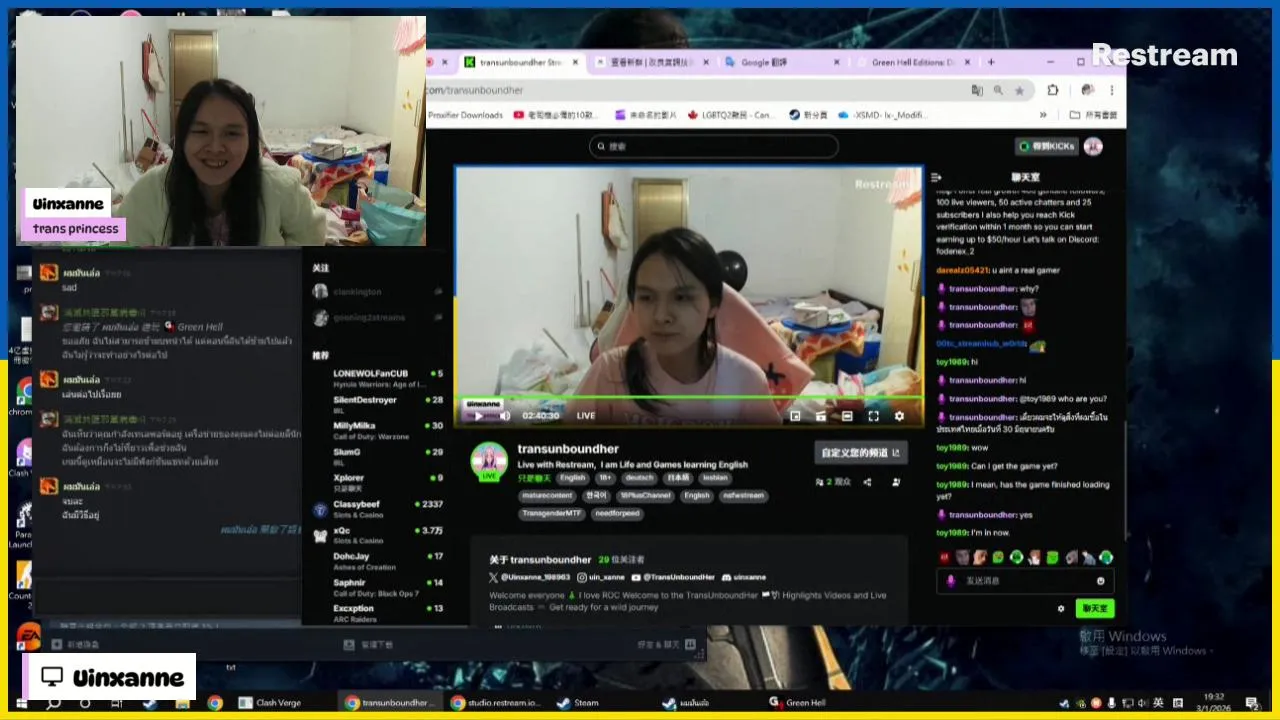Click the taskbar clock showing 19:32

[x=1213, y=702]
